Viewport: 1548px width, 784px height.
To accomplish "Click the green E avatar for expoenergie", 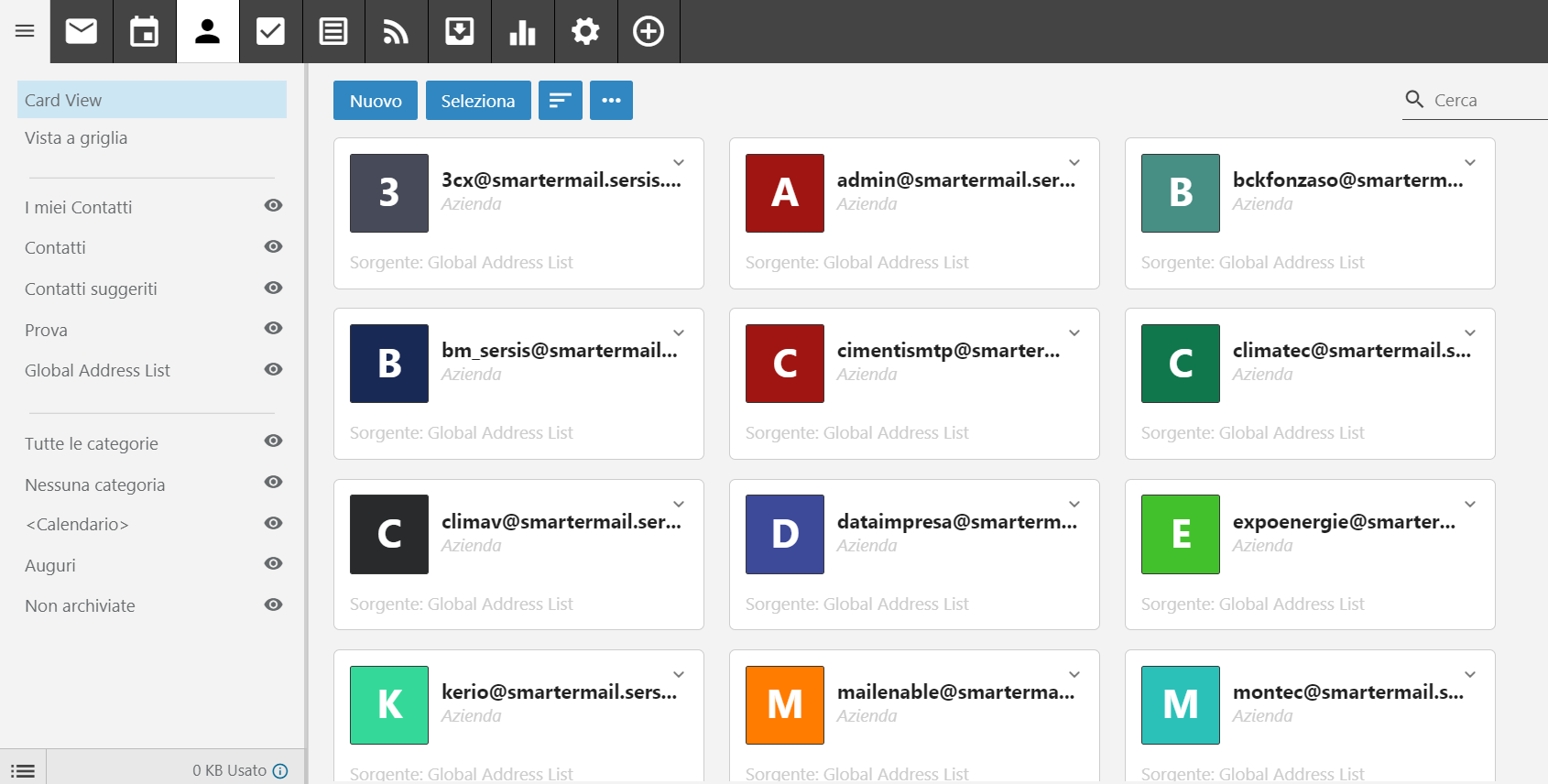I will (1180, 534).
